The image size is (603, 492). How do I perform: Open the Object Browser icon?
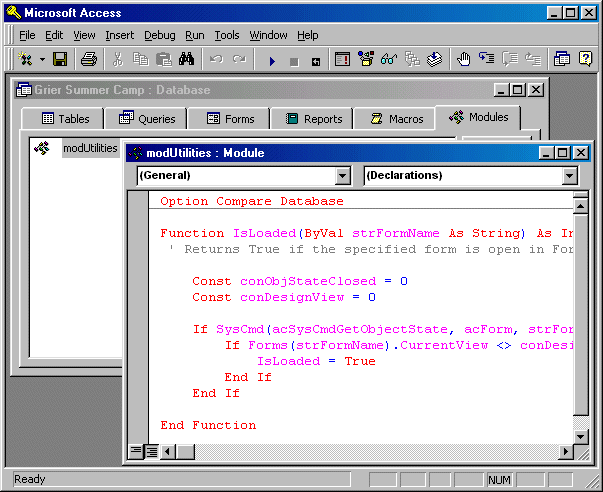click(366, 59)
